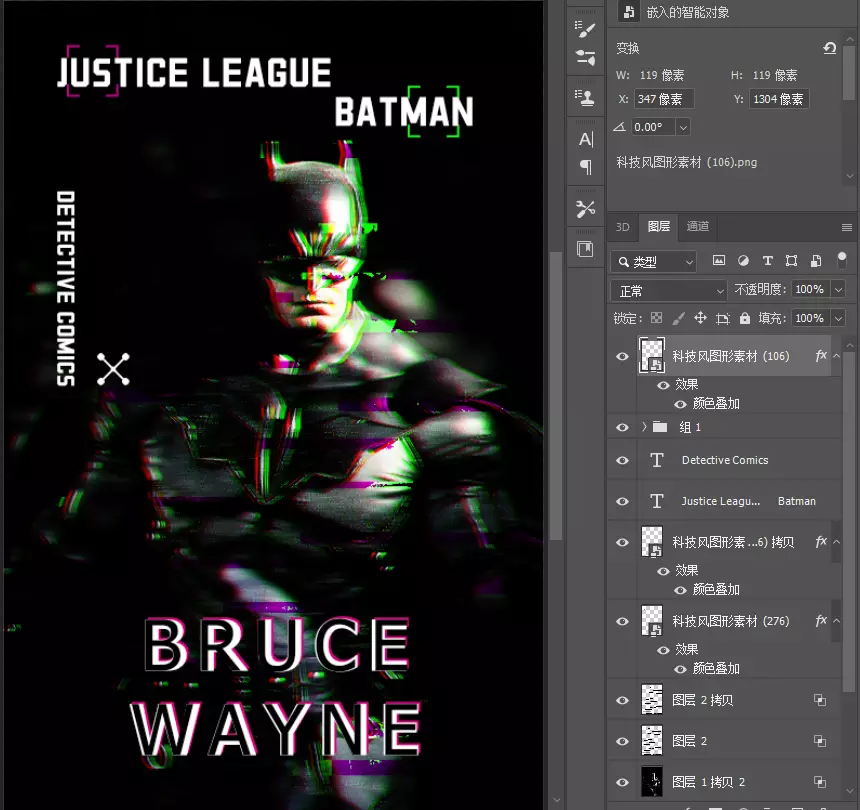This screenshot has width=860, height=810.
Task: Click the canvas vertical scrollbar
Action: click(x=556, y=395)
